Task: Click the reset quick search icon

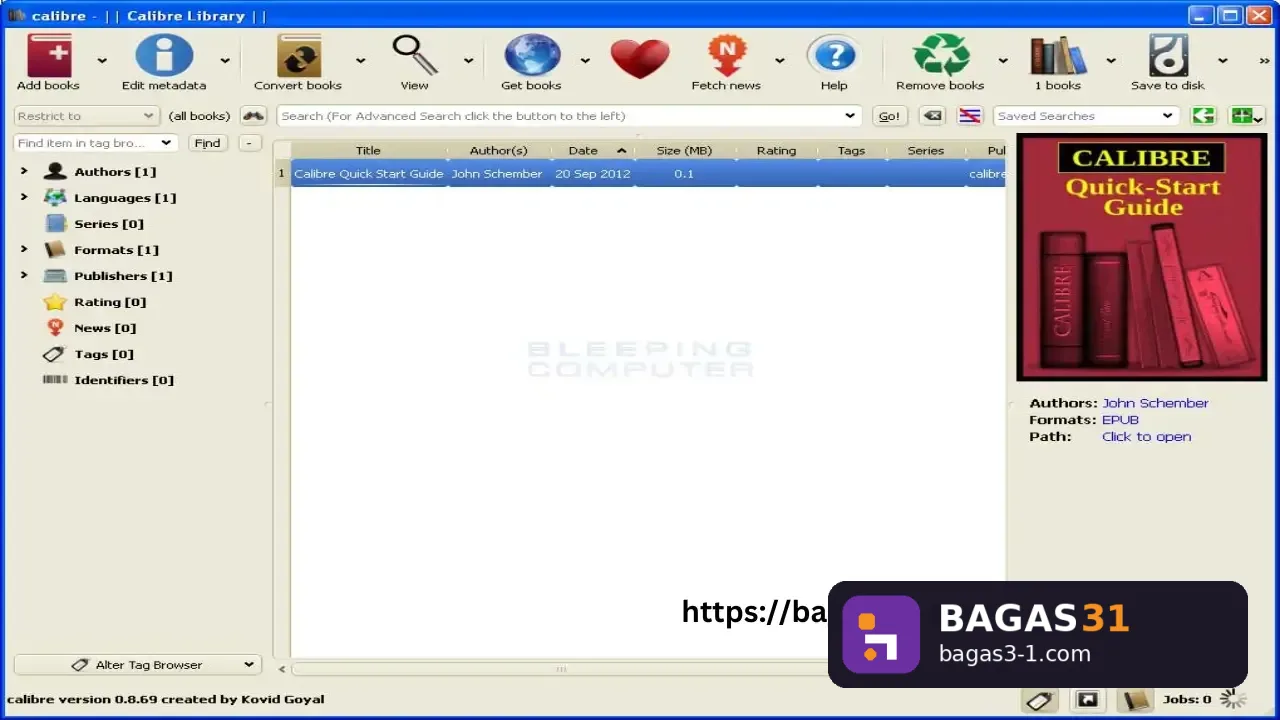Action: (932, 116)
